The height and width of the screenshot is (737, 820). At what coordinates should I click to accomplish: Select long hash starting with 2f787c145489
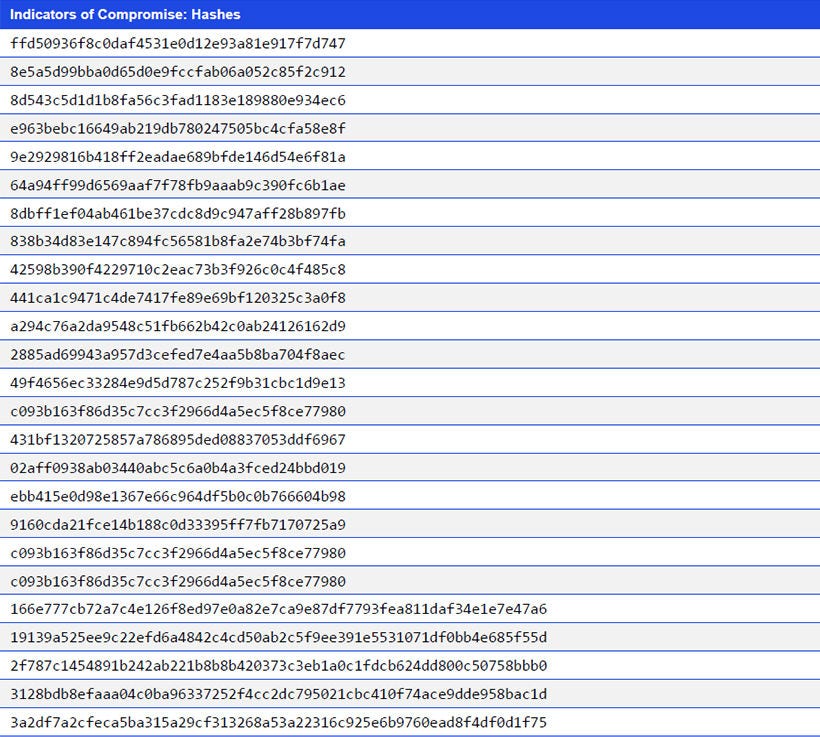[279, 665]
